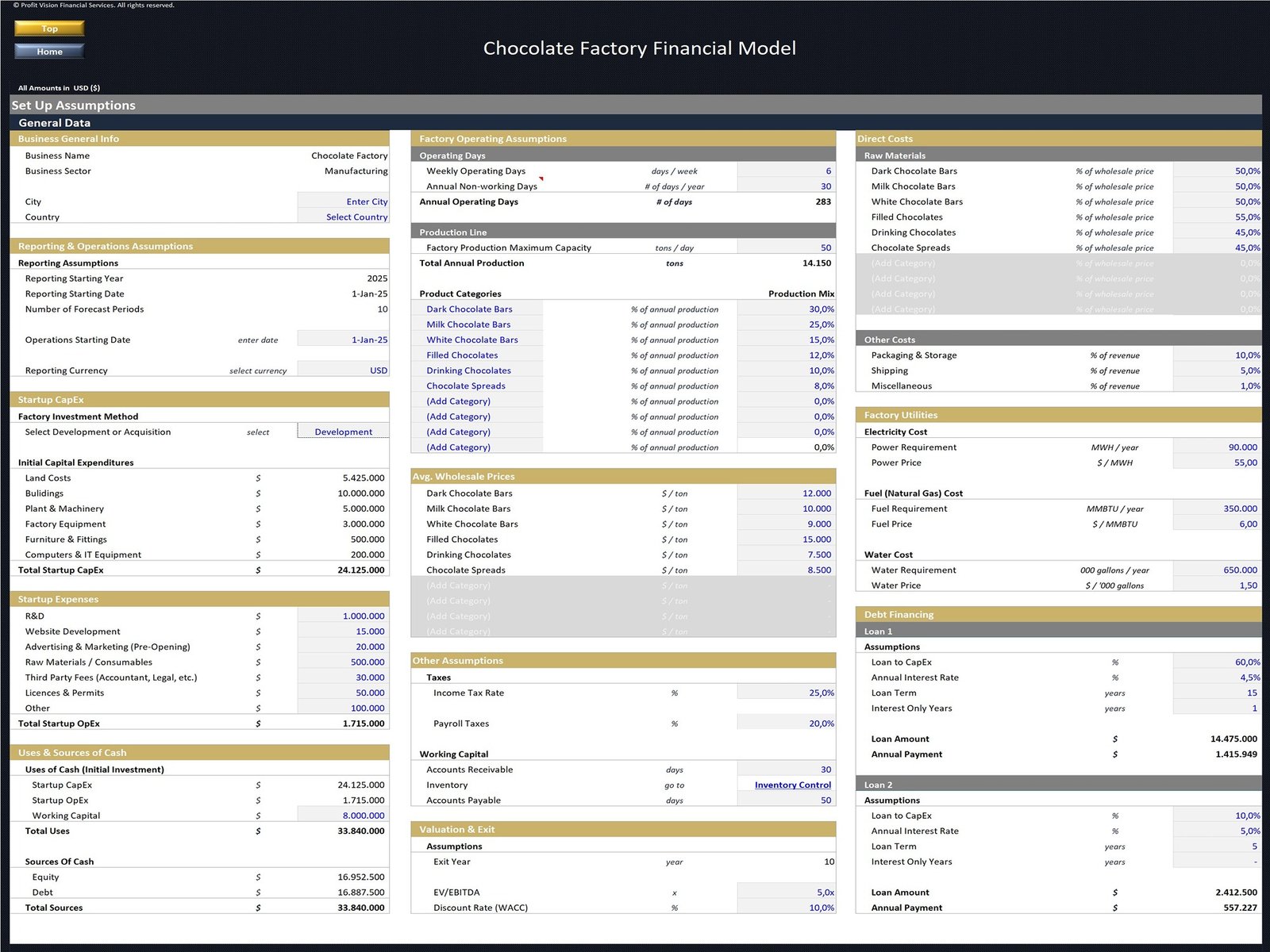
Task: Click the Home navigation button
Action: point(49,52)
